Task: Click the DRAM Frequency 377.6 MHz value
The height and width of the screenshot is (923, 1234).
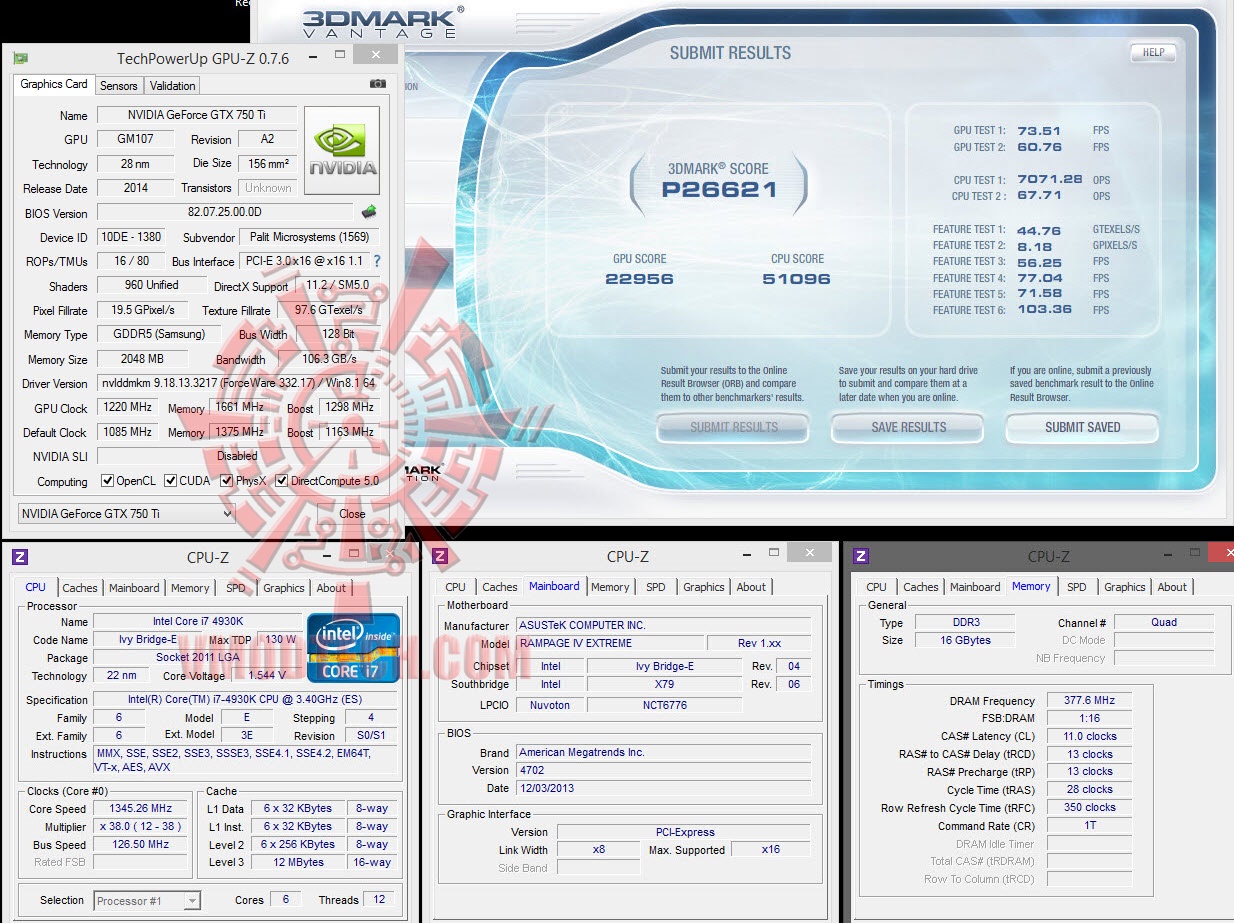Action: 1090,700
